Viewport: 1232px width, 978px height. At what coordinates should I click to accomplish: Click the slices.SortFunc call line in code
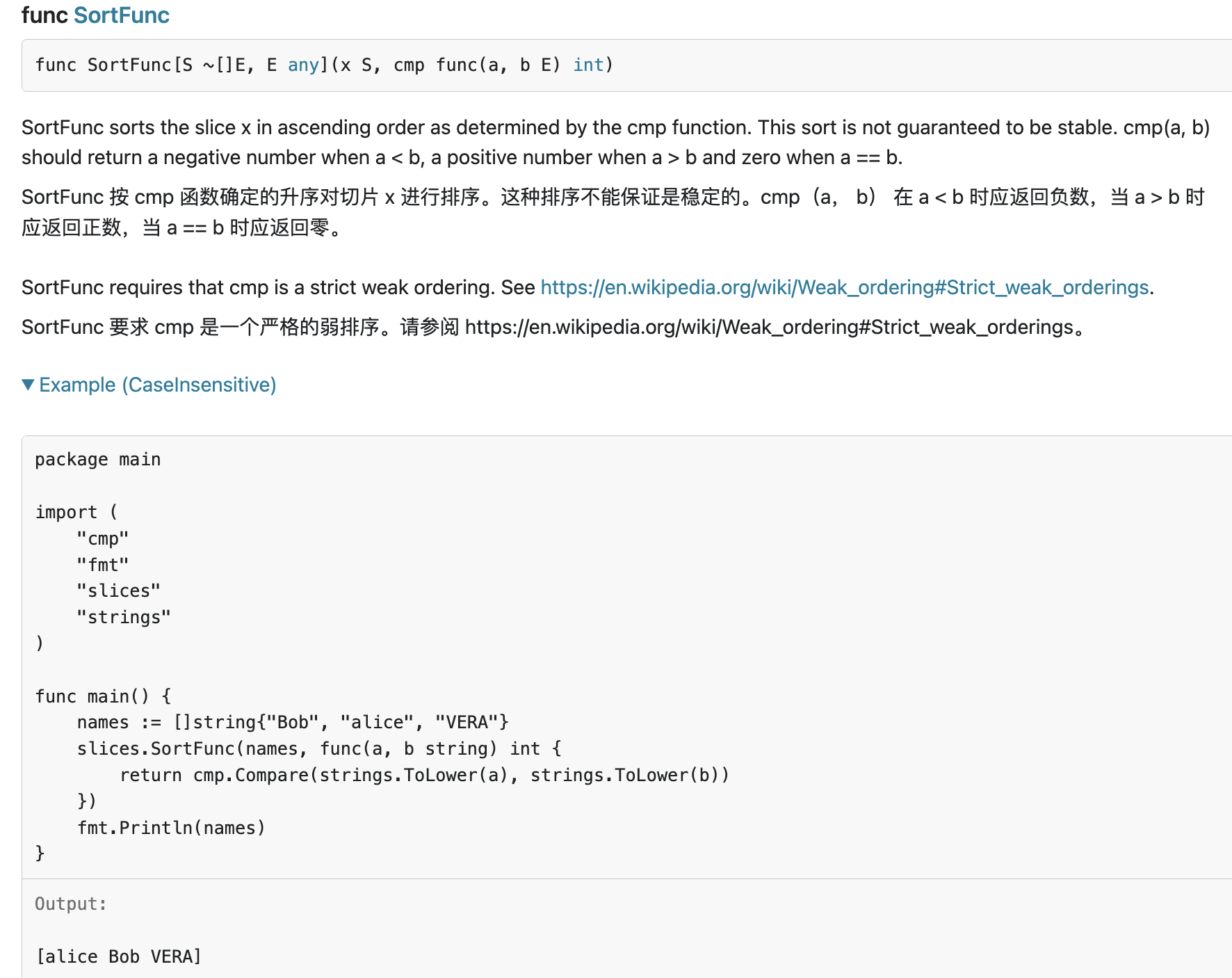click(x=318, y=749)
